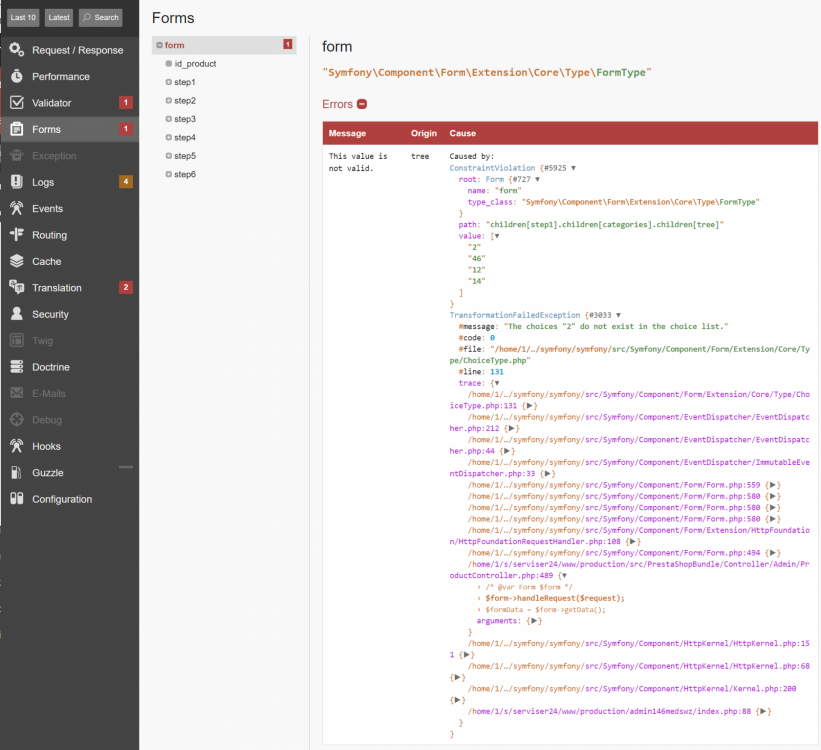Image resolution: width=821 pixels, height=750 pixels.
Task: Expand the index.php:88 trace entry
Action: (x=764, y=711)
